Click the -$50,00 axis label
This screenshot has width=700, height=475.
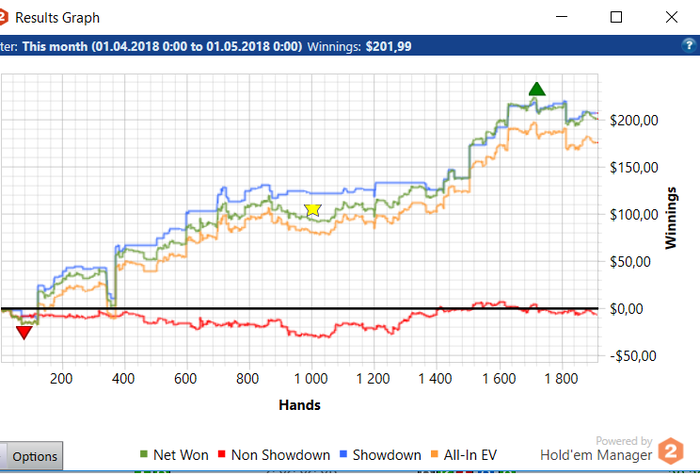[633, 356]
